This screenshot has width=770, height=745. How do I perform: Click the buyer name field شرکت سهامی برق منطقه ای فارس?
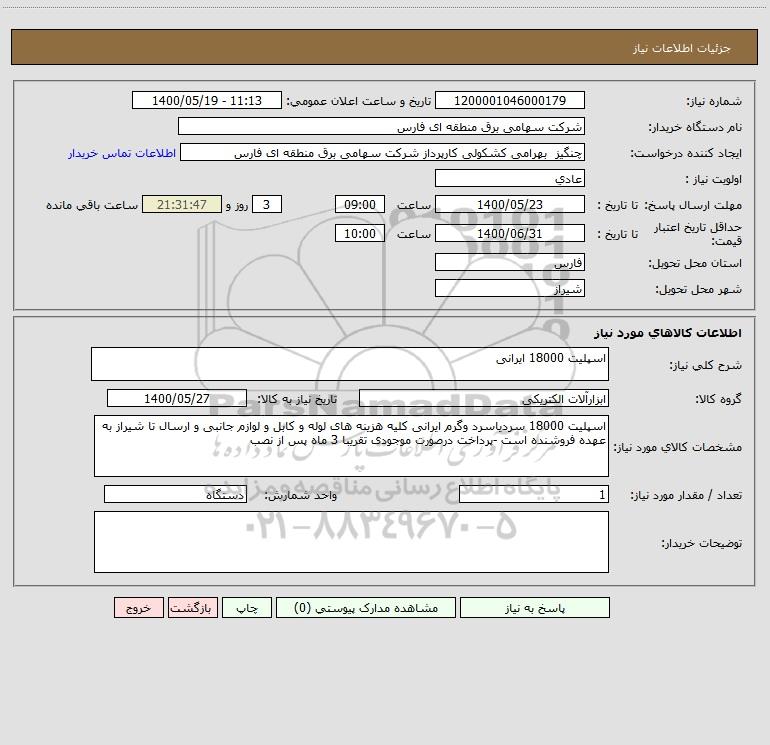click(x=381, y=126)
